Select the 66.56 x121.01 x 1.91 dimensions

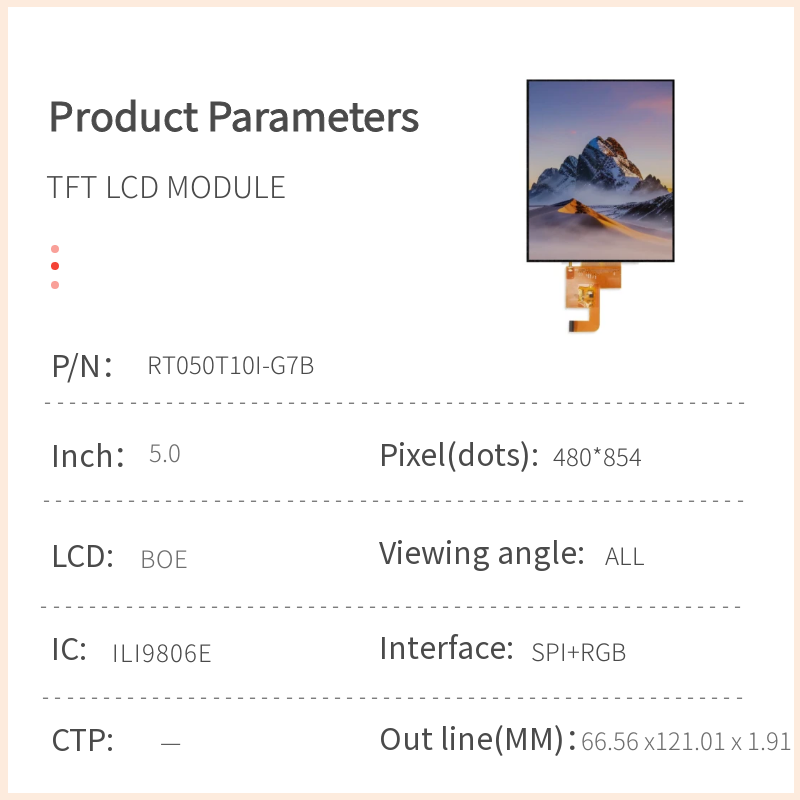(x=686, y=742)
